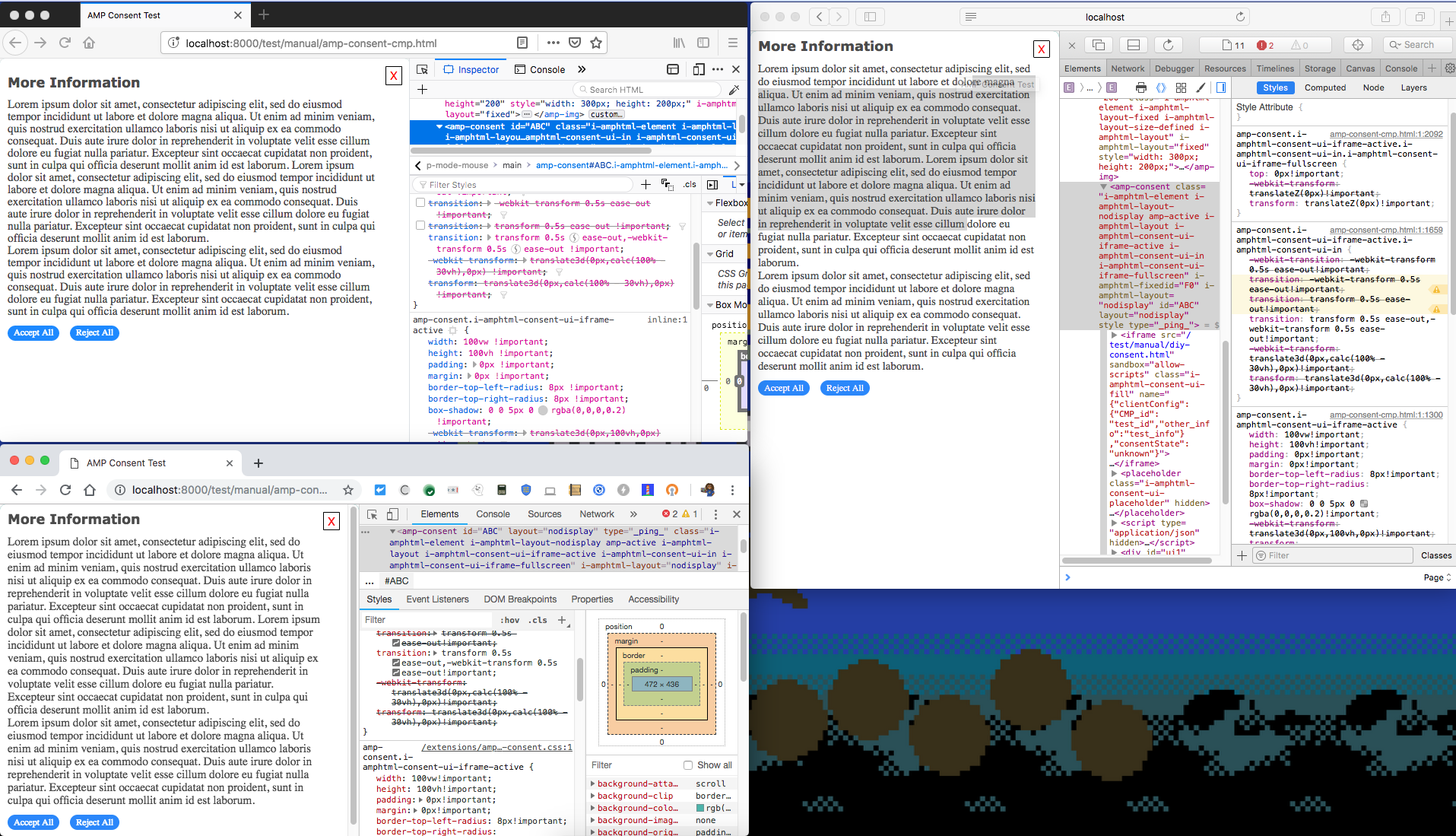Expand placeholder node in Safari DOM tree
1456x836 pixels.
point(1114,473)
